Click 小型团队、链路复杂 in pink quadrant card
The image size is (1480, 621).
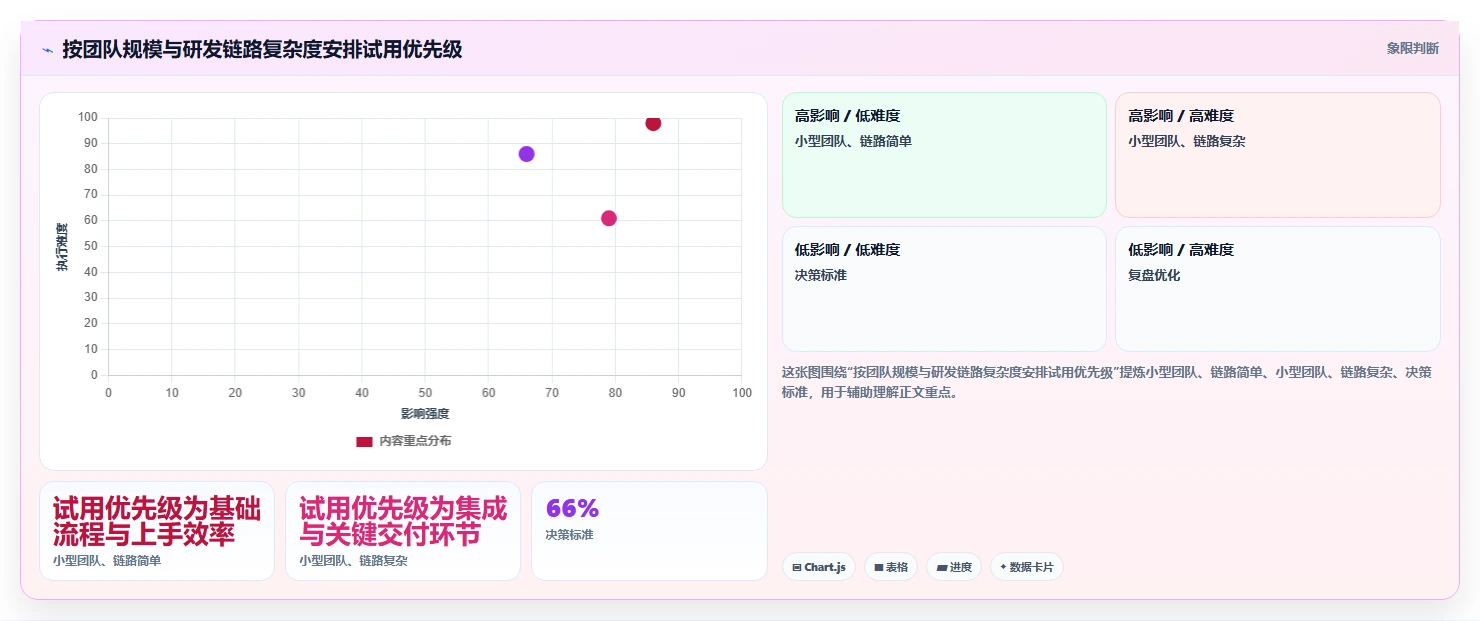point(1187,142)
